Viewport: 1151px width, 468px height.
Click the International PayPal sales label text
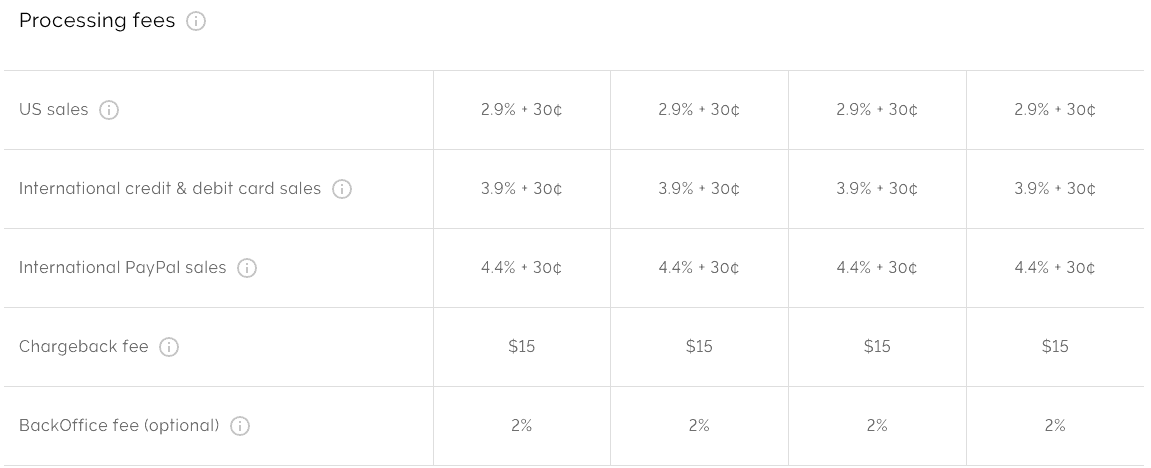(123, 268)
